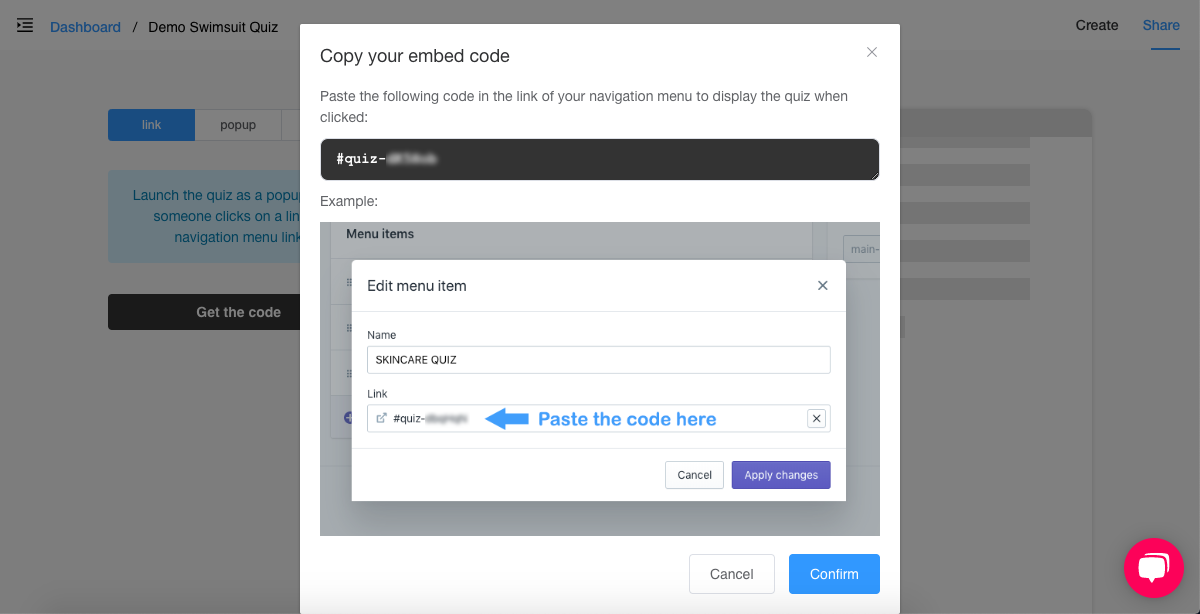Image resolution: width=1200 pixels, height=614 pixels.
Task: Click the blue arrow pointing at link
Action: click(507, 419)
